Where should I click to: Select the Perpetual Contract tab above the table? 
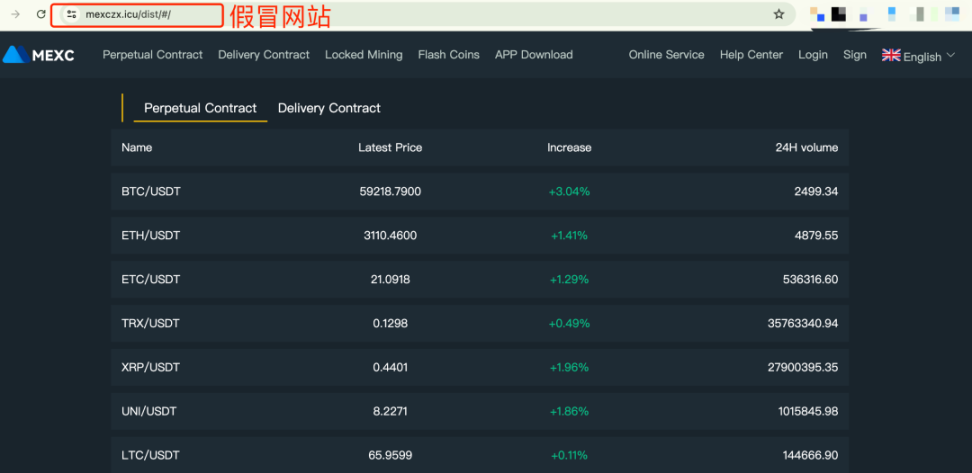[200, 108]
